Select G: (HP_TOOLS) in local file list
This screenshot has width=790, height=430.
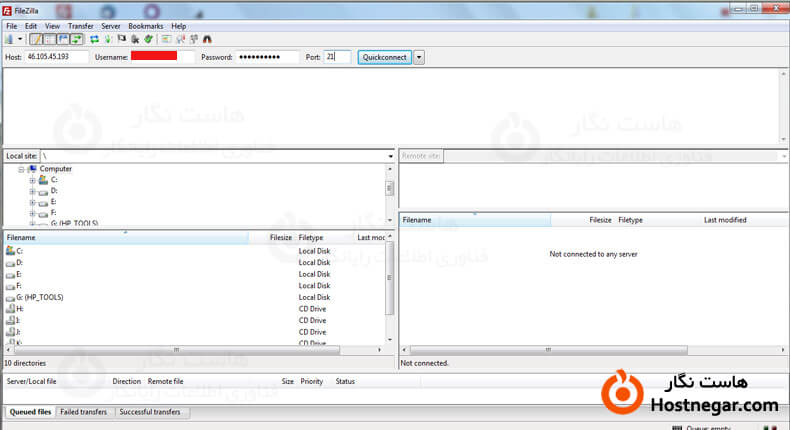[195, 297]
